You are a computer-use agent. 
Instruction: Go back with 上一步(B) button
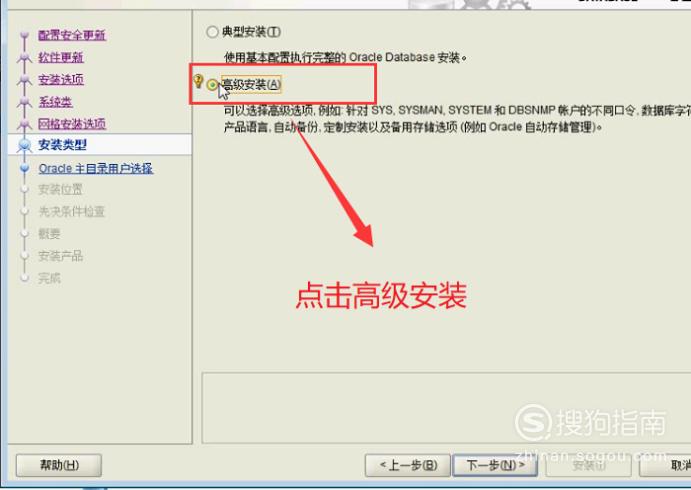pyautogui.click(x=408, y=465)
